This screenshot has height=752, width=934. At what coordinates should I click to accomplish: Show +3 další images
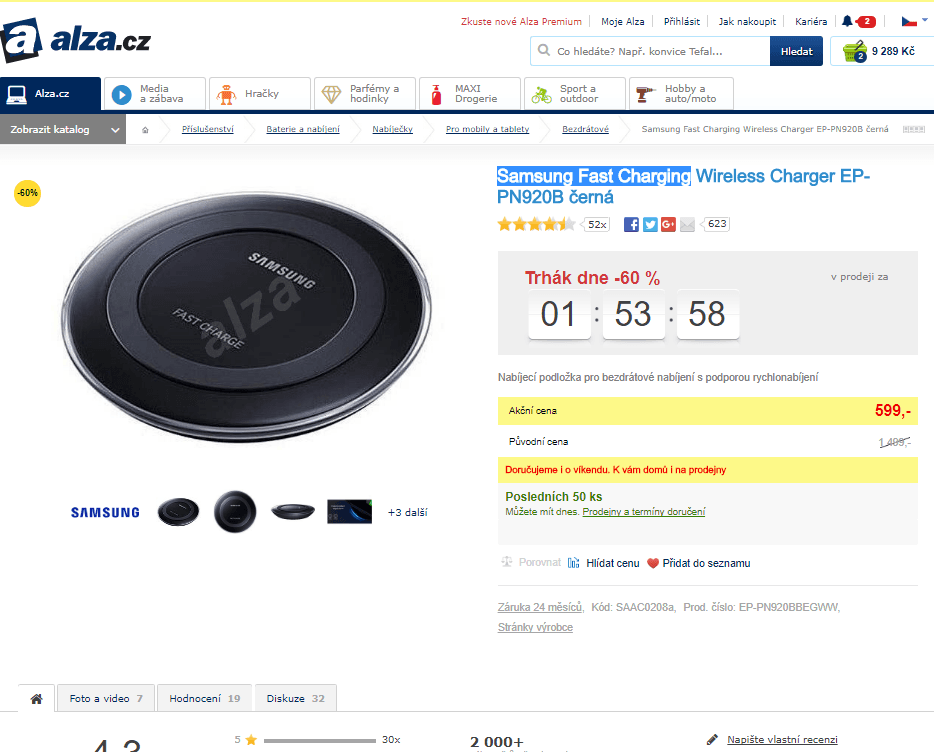pyautogui.click(x=407, y=512)
